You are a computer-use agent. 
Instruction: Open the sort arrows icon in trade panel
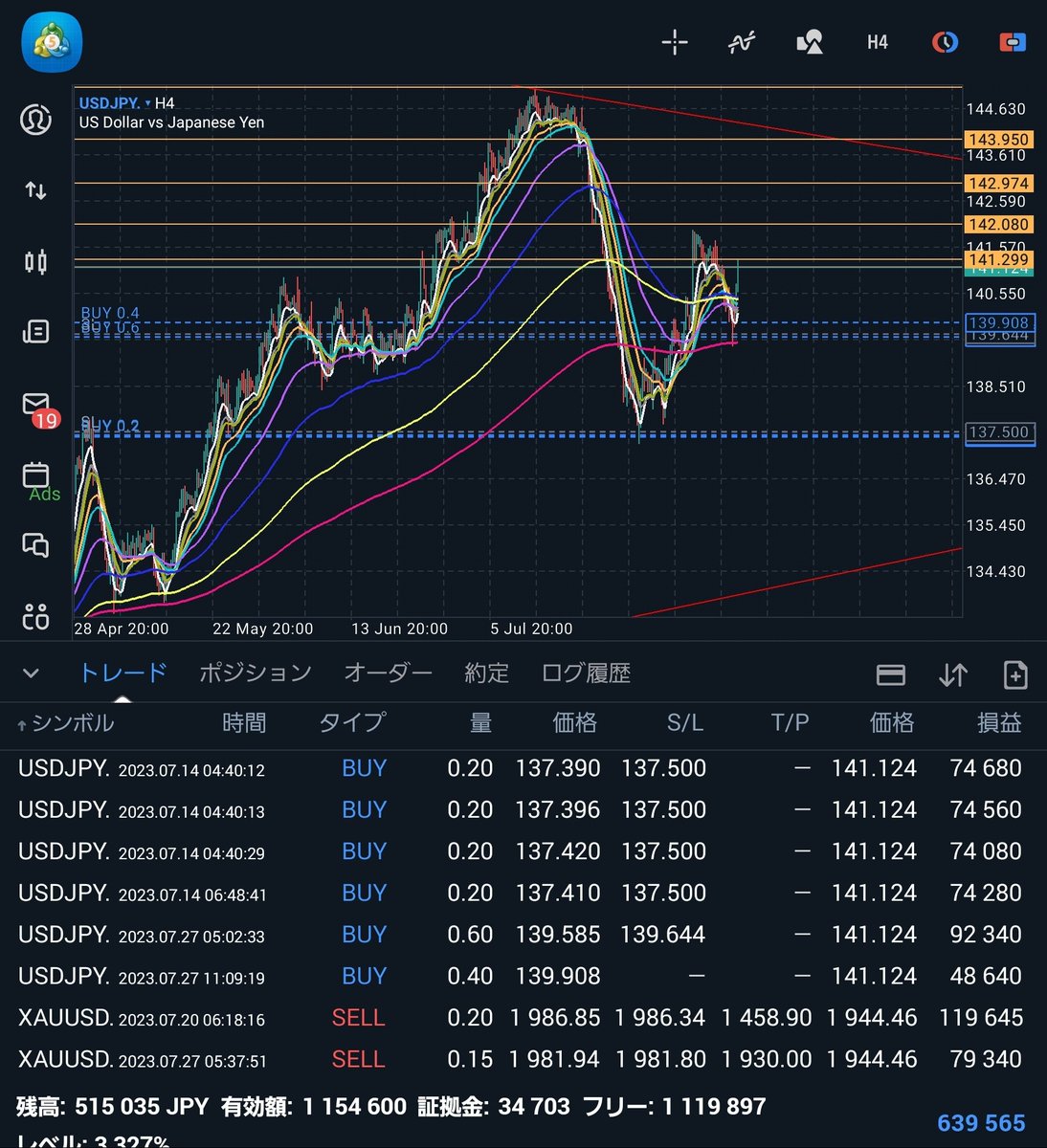pos(953,674)
